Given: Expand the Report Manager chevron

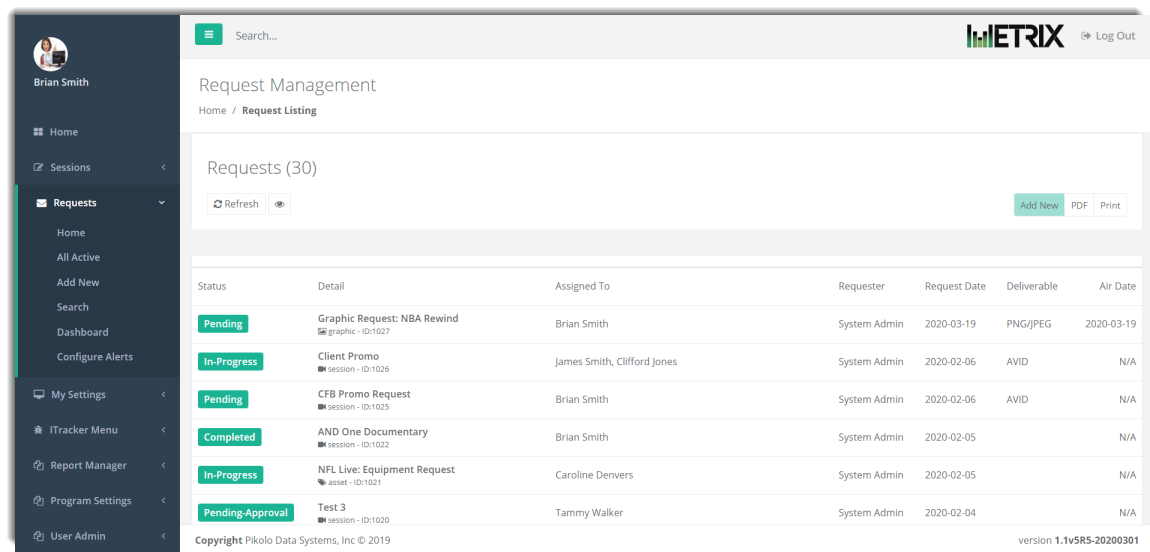Looking at the screenshot, I should click(163, 465).
